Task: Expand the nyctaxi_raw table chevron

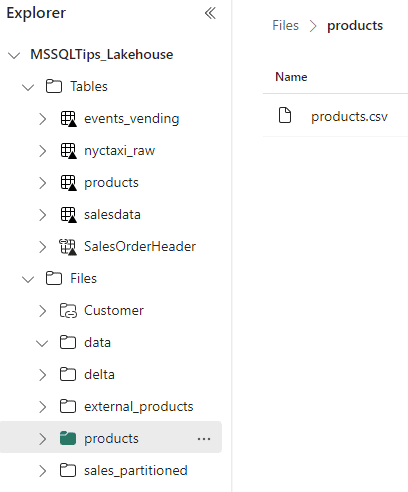Action: pos(42,151)
